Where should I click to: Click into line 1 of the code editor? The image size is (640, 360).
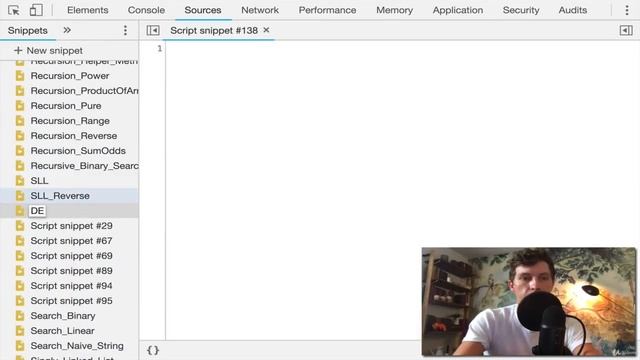click(x=402, y=49)
